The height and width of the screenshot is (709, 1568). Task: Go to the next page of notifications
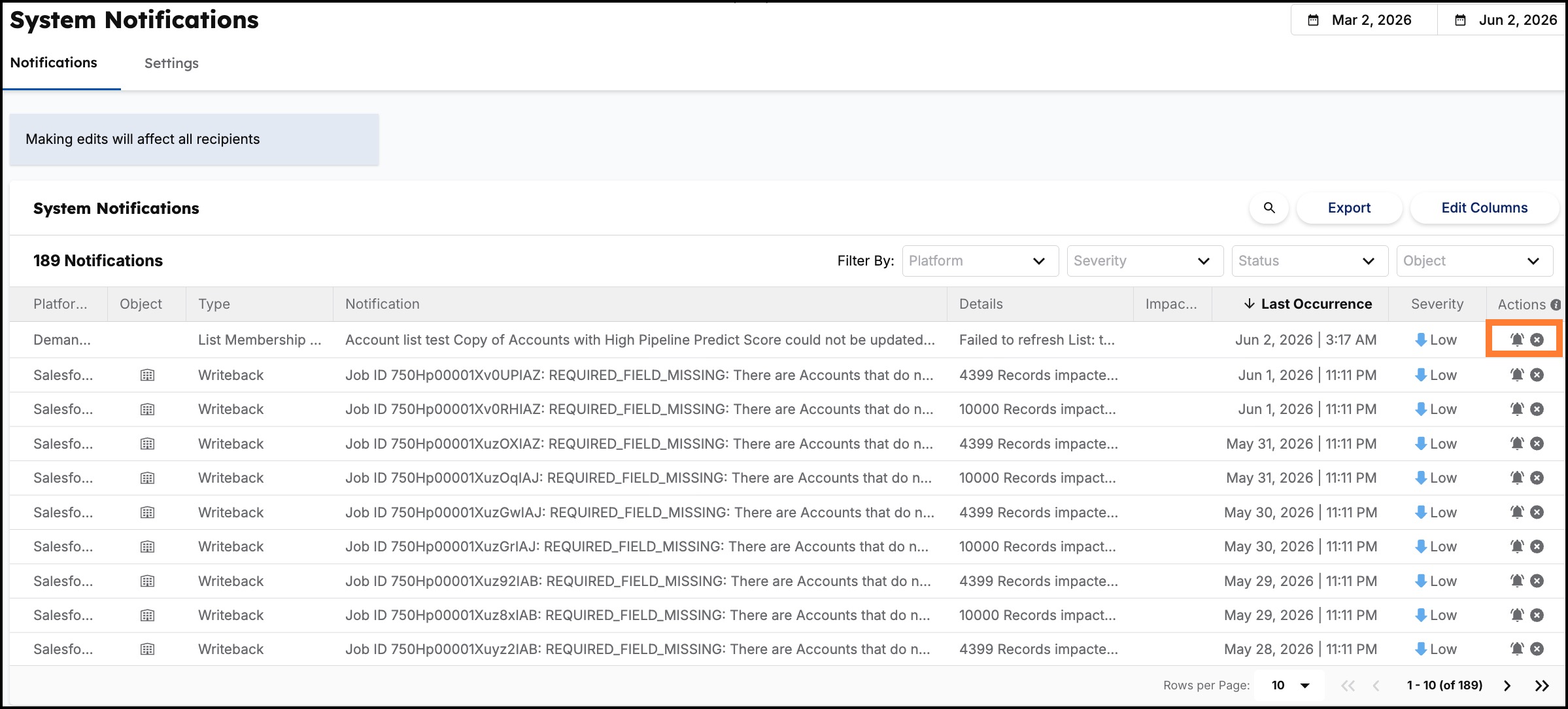point(1507,685)
